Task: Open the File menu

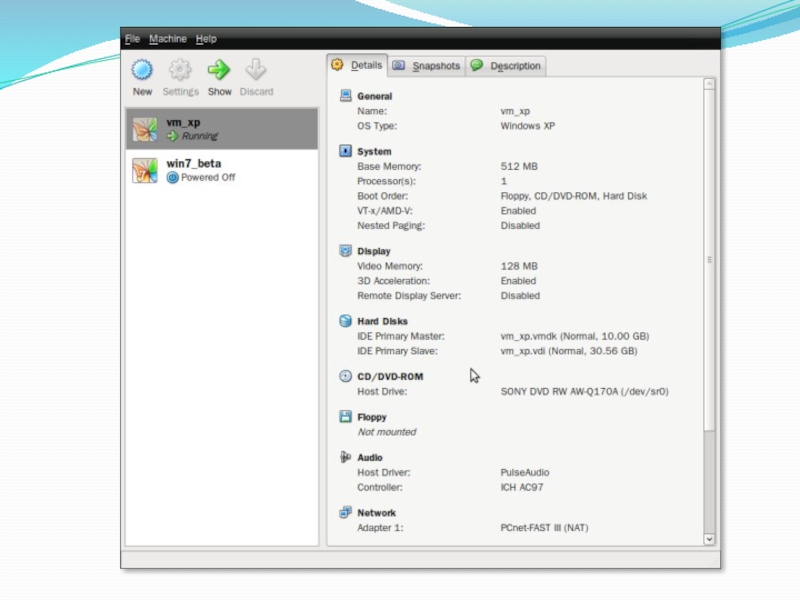Action: click(132, 39)
